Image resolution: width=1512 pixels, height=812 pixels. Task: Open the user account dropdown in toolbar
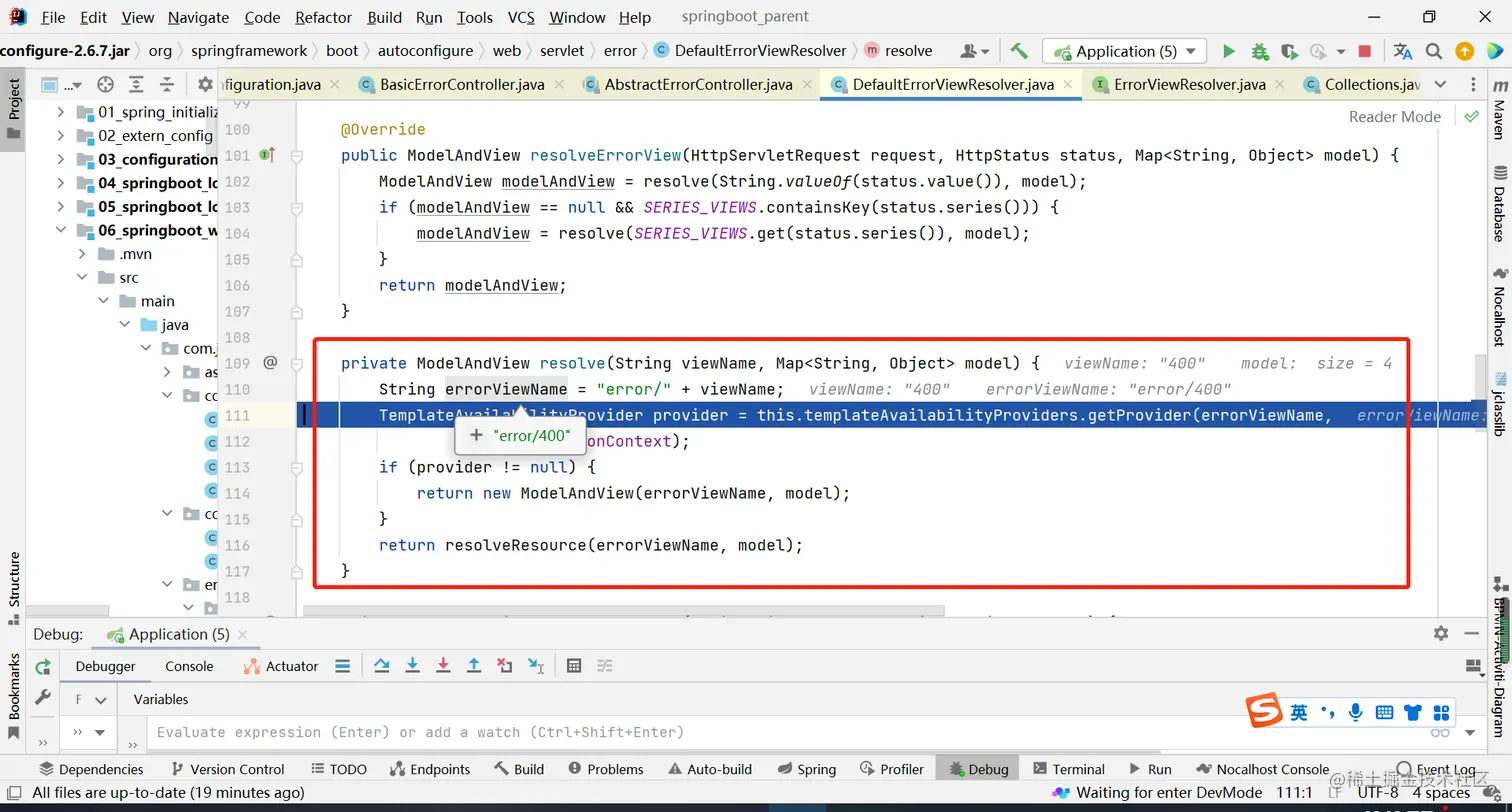974,51
